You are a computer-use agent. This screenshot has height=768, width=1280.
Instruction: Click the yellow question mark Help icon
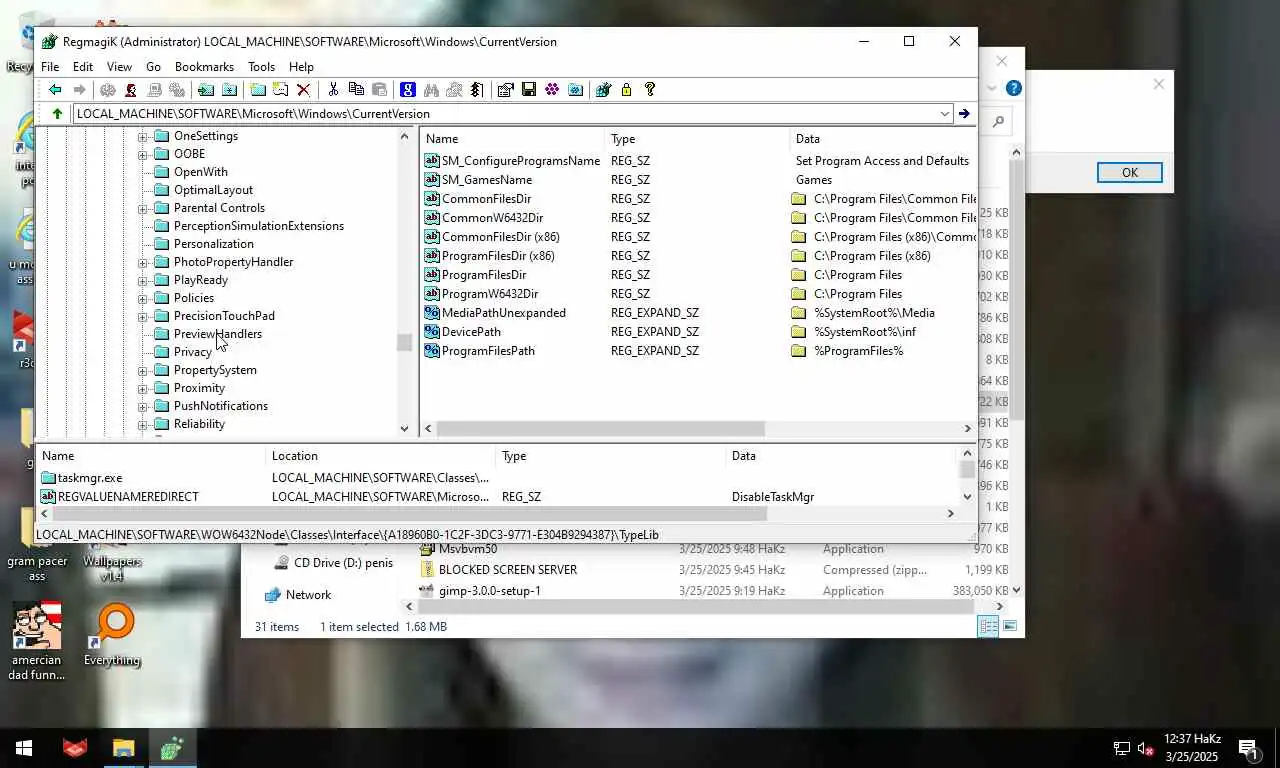(650, 90)
